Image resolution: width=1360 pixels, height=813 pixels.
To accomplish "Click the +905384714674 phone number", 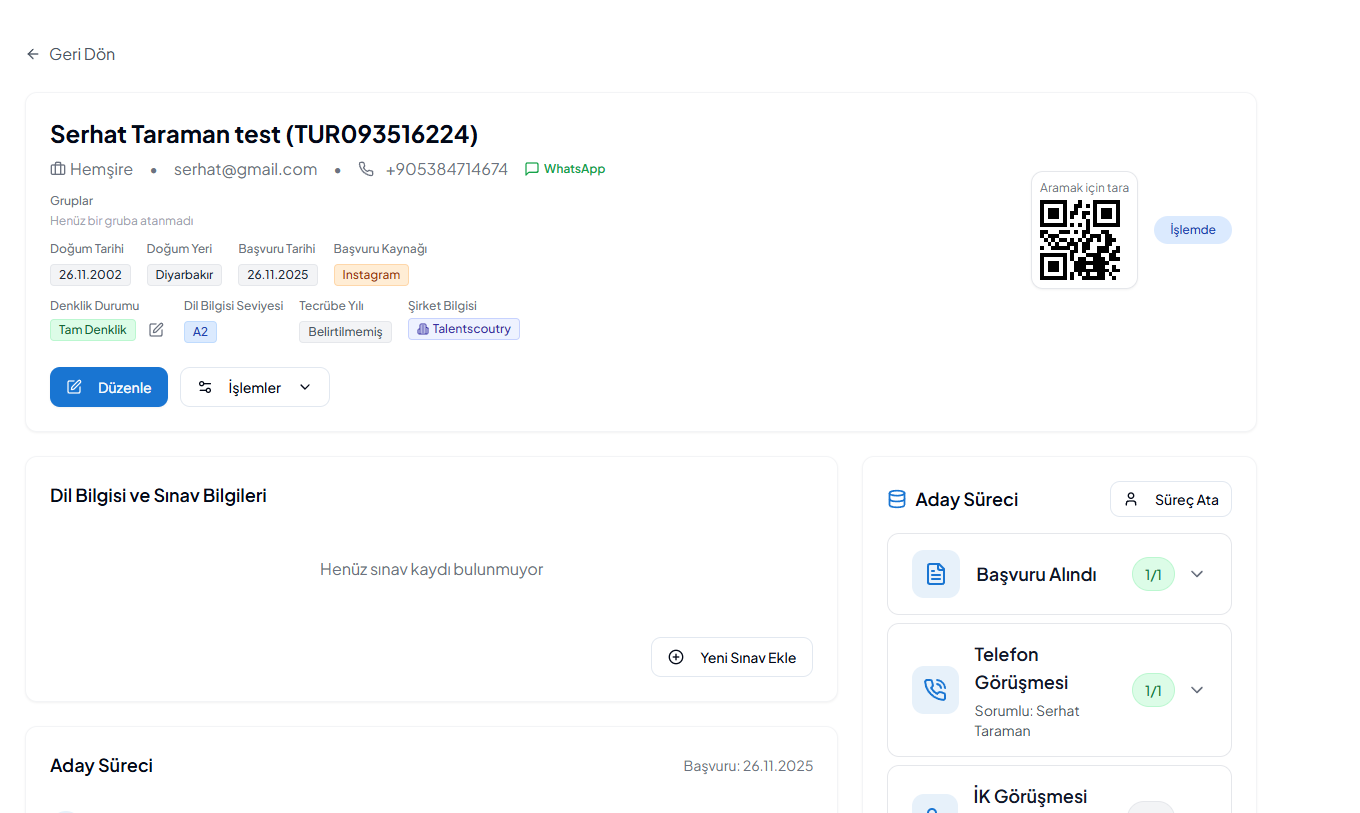I will pos(446,169).
